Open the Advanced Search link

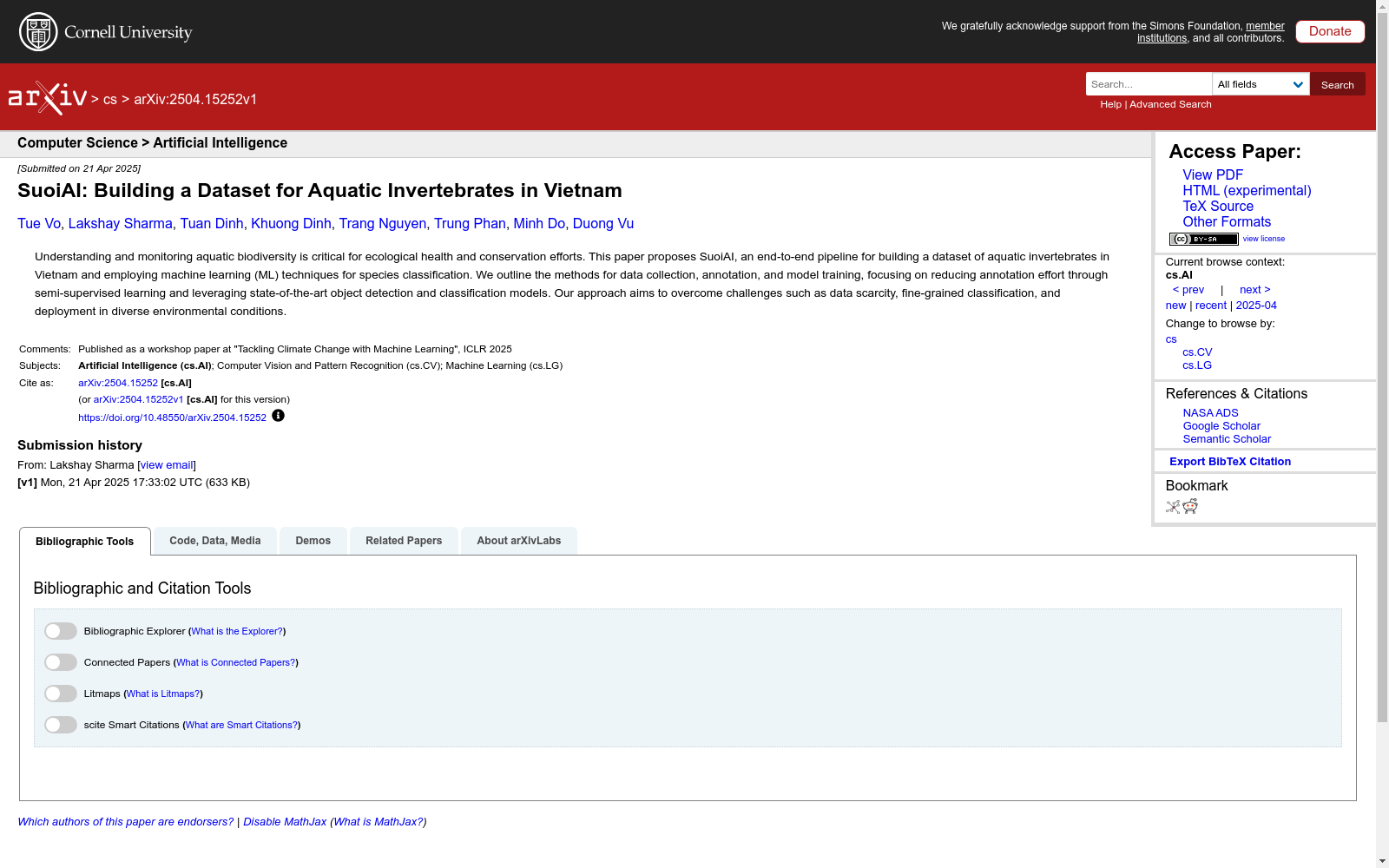pyautogui.click(x=1170, y=104)
